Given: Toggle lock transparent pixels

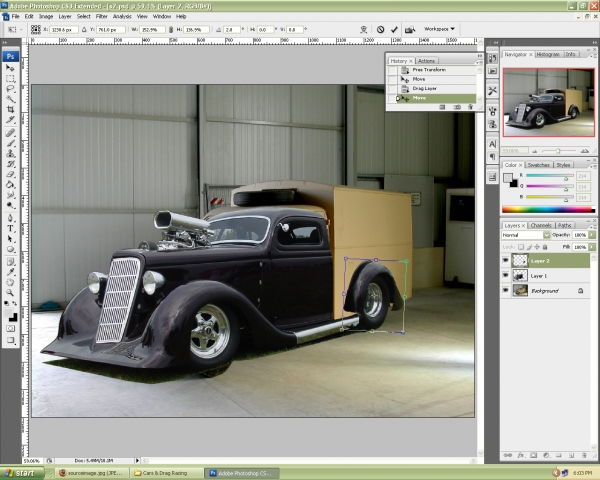Looking at the screenshot, I should coord(521,247).
